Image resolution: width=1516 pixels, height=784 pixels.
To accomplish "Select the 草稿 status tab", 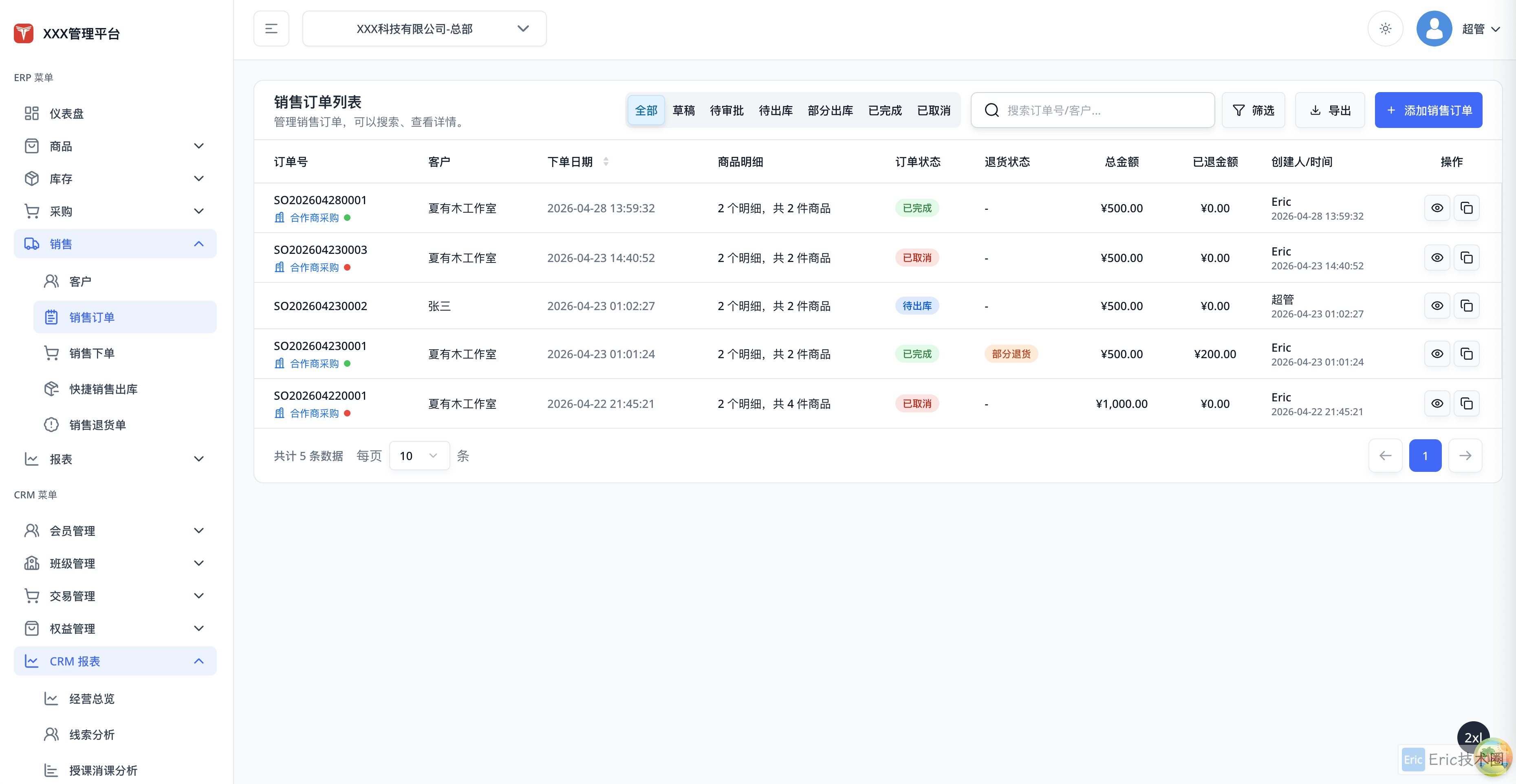I will point(684,110).
